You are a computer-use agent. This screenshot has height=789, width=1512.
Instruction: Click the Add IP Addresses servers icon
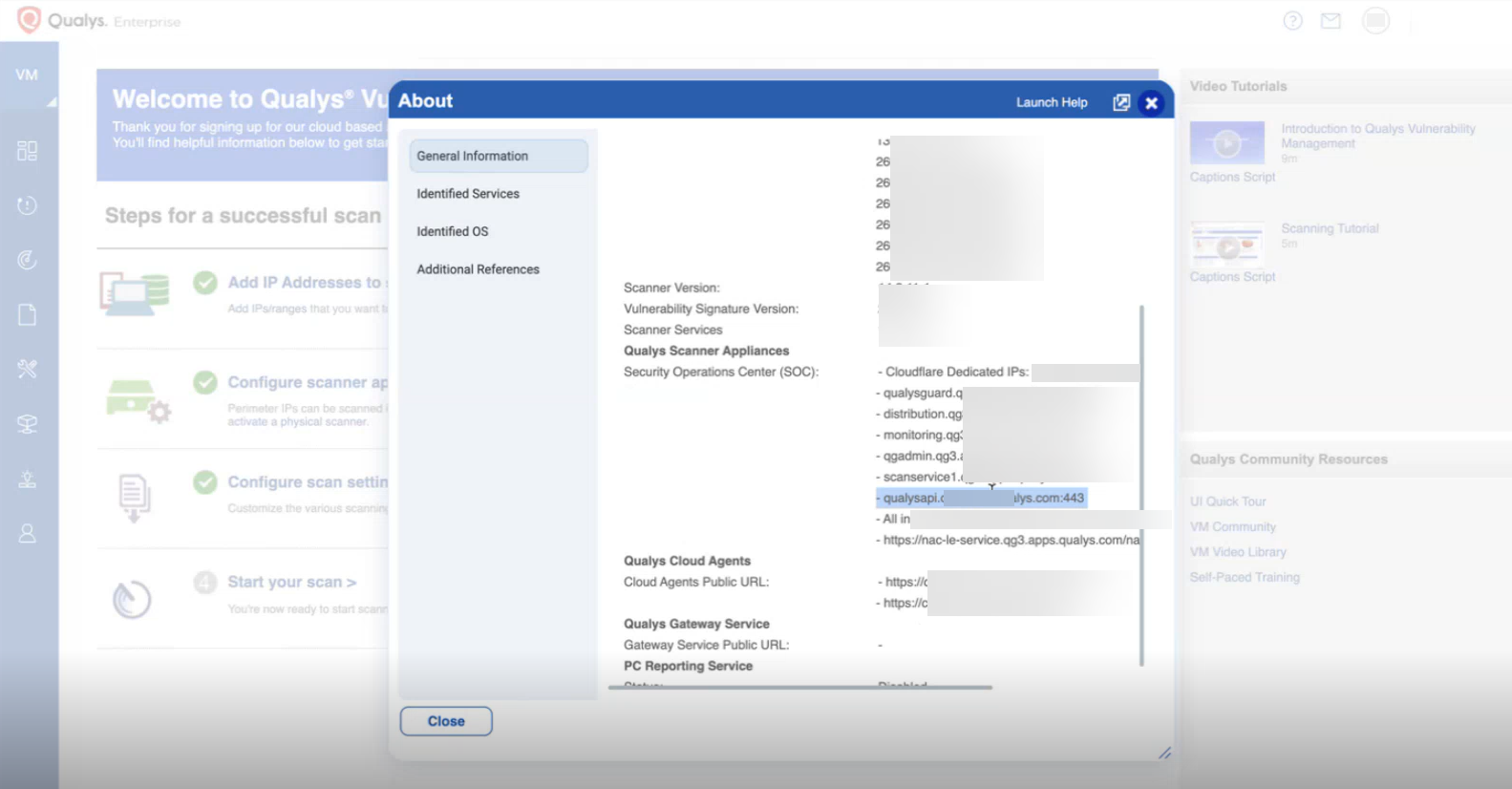tap(135, 293)
